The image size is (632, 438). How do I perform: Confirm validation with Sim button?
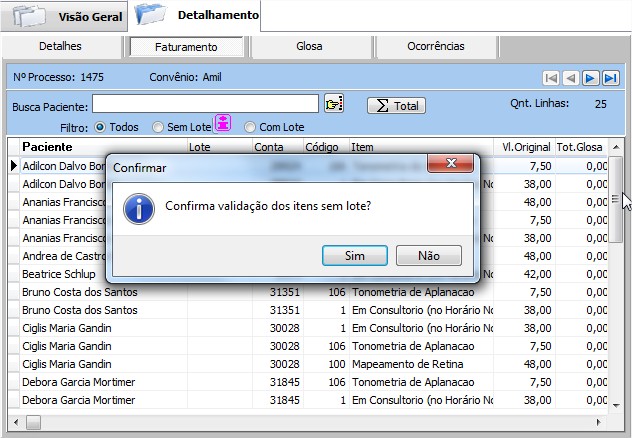pyautogui.click(x=354, y=256)
